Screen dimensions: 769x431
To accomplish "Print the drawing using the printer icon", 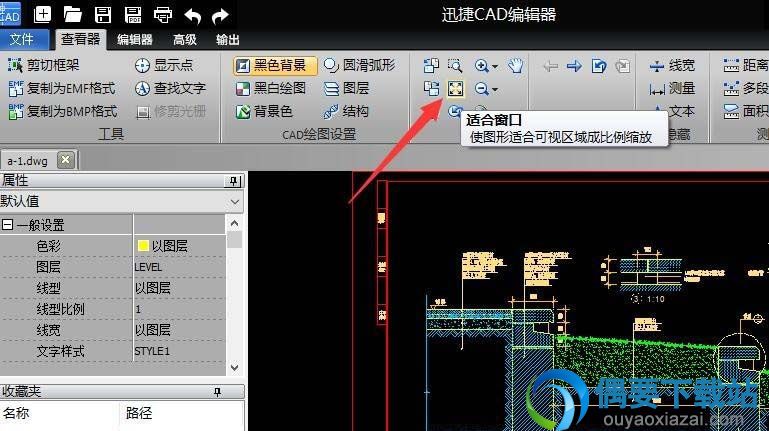I will click(x=163, y=15).
